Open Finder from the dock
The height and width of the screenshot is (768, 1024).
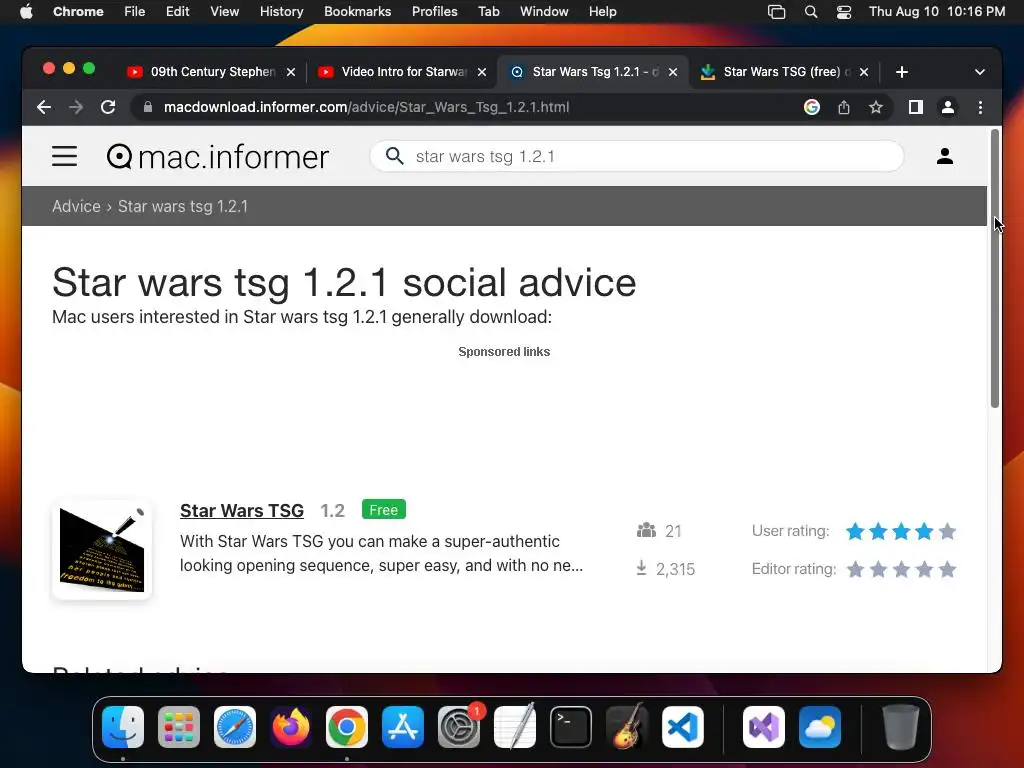[123, 727]
